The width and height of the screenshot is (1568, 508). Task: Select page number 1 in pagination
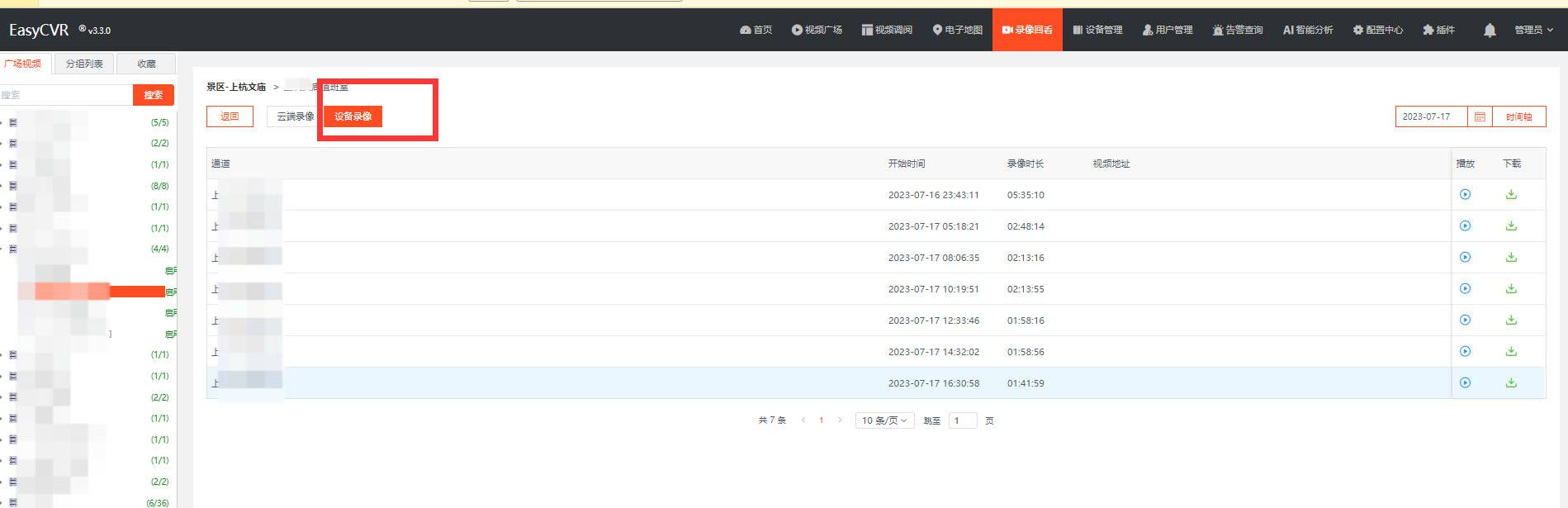point(822,420)
